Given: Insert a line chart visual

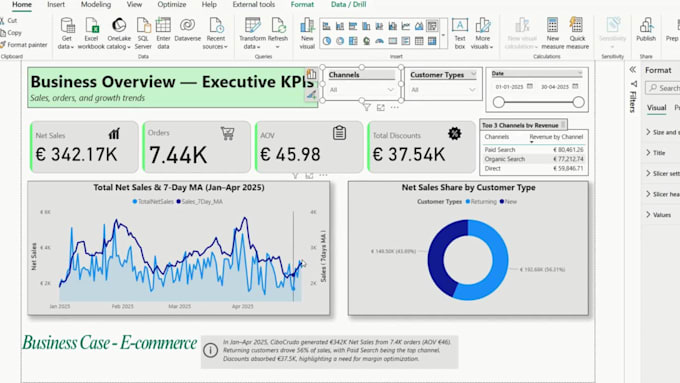Looking at the screenshot, I should point(406,26).
